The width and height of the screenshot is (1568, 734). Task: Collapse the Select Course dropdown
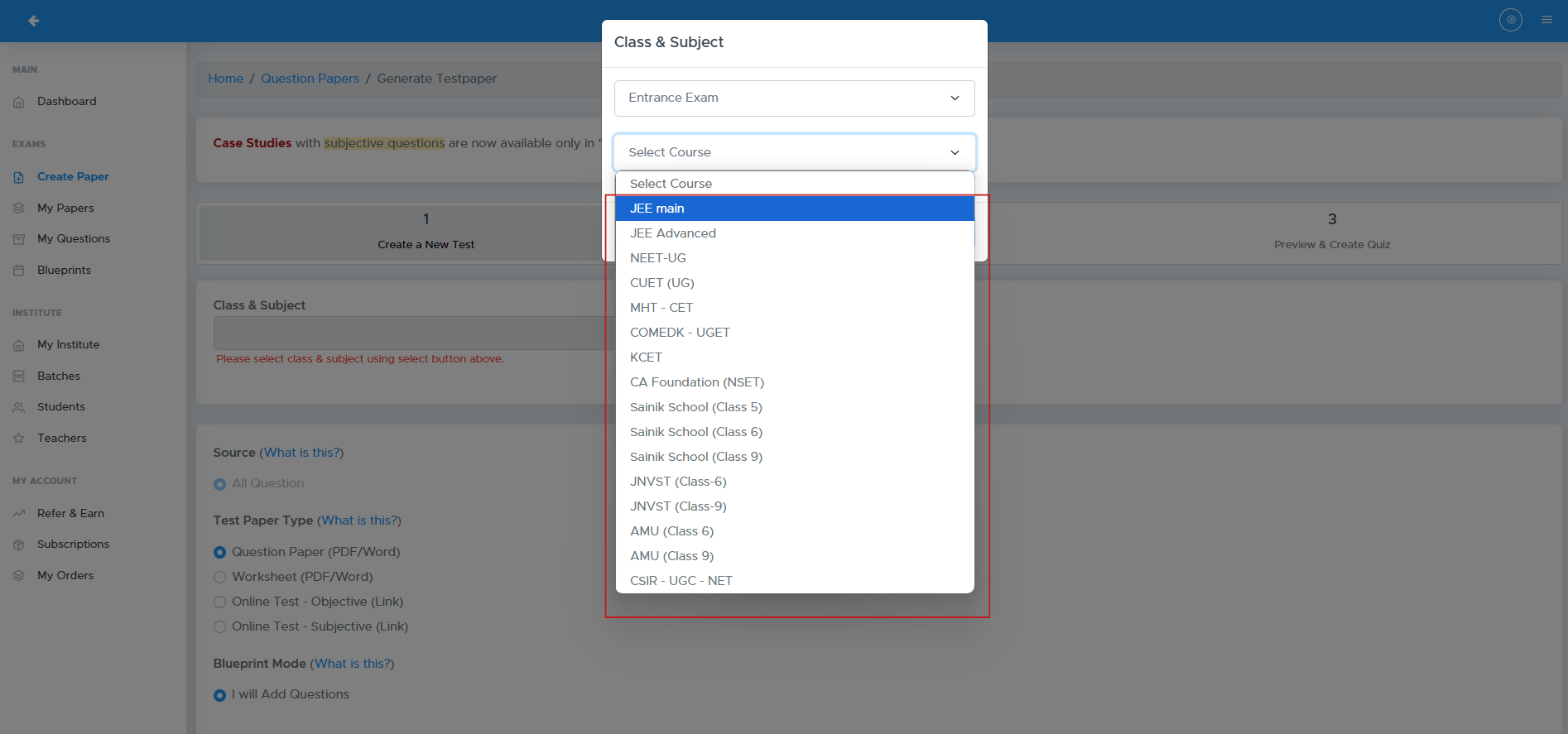coord(793,152)
